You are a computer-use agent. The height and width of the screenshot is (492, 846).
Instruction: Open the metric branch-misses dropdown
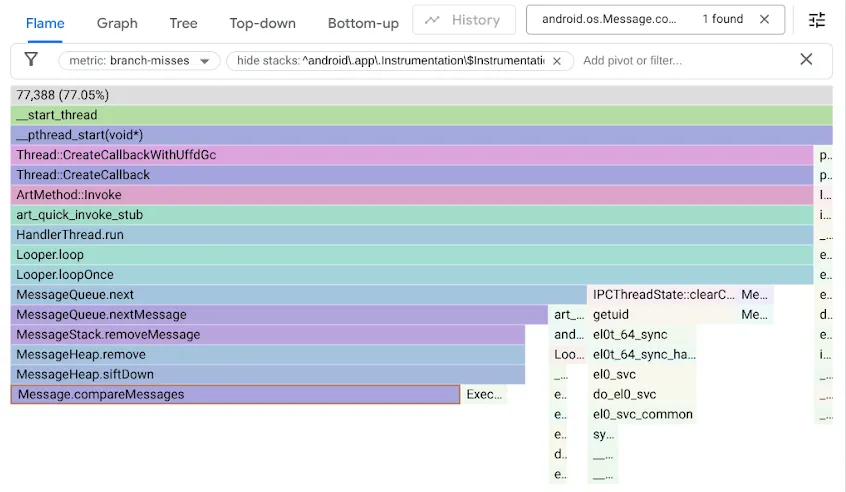(139, 61)
